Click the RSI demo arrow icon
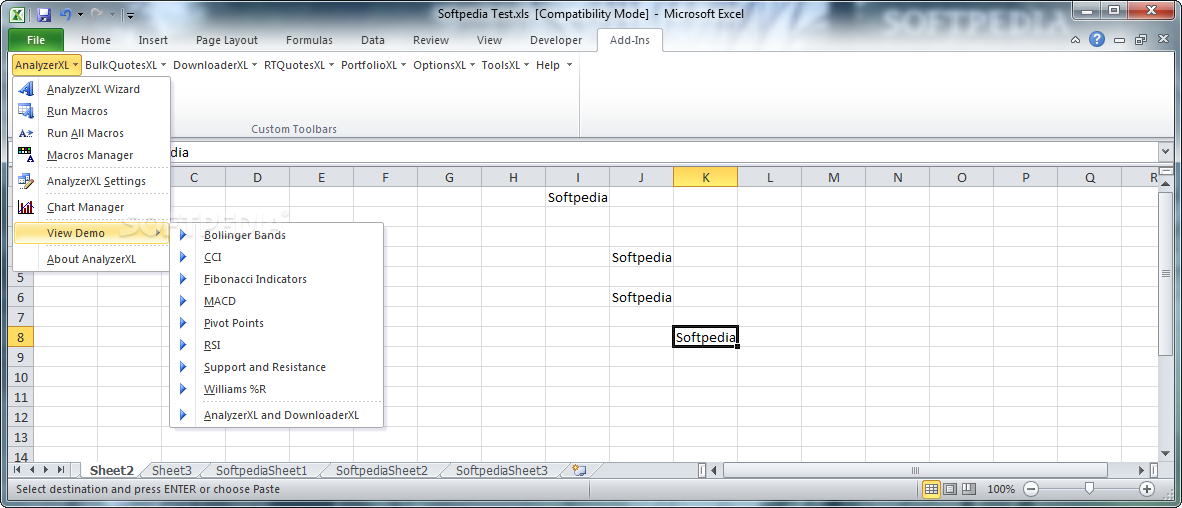 [182, 345]
